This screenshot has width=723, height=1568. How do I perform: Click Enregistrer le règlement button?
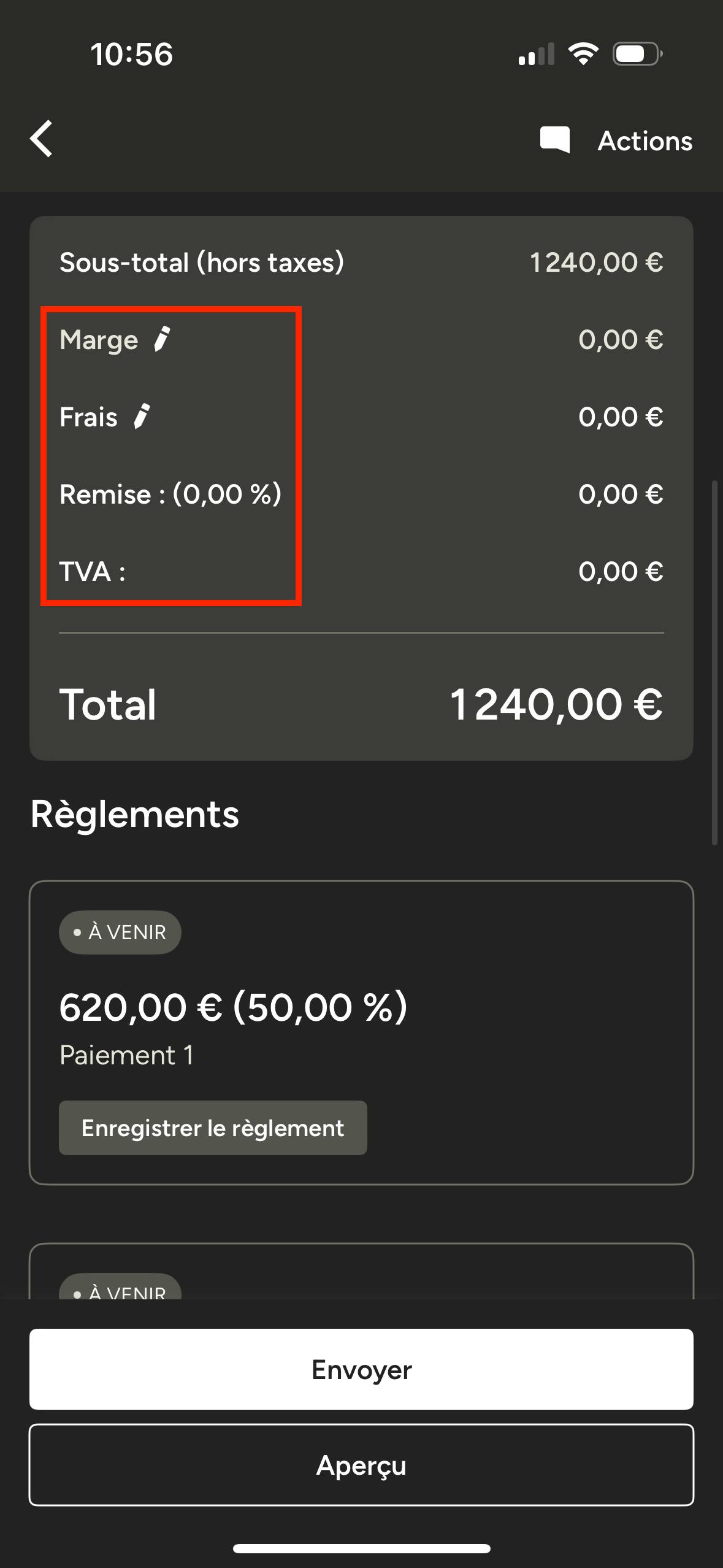click(213, 1128)
